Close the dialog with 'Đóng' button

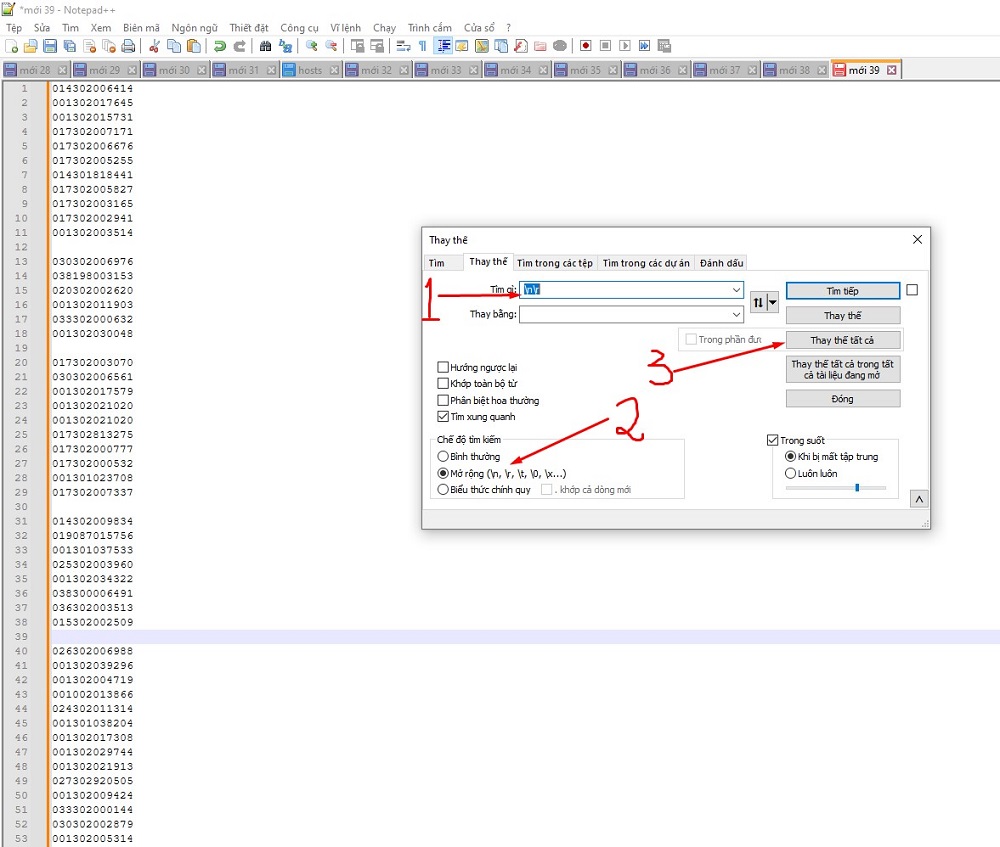(843, 399)
